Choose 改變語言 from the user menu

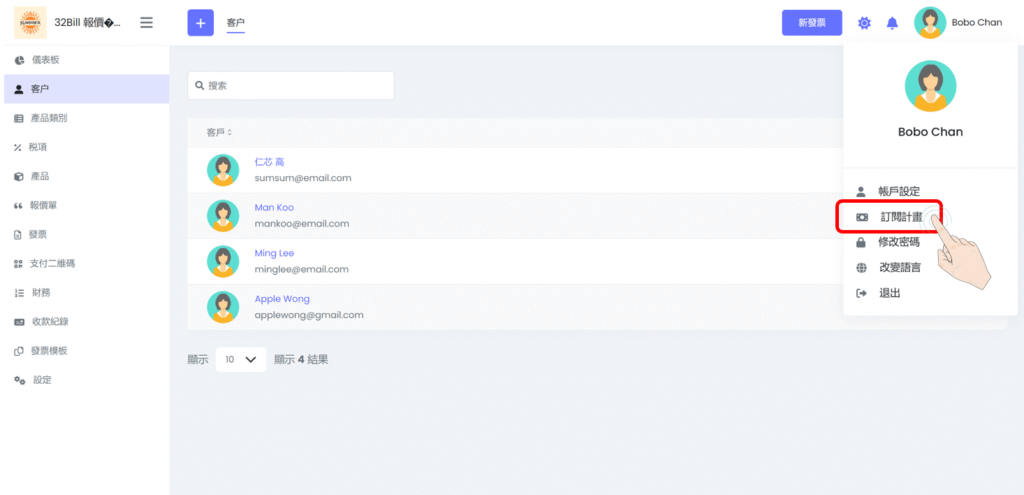click(x=899, y=267)
